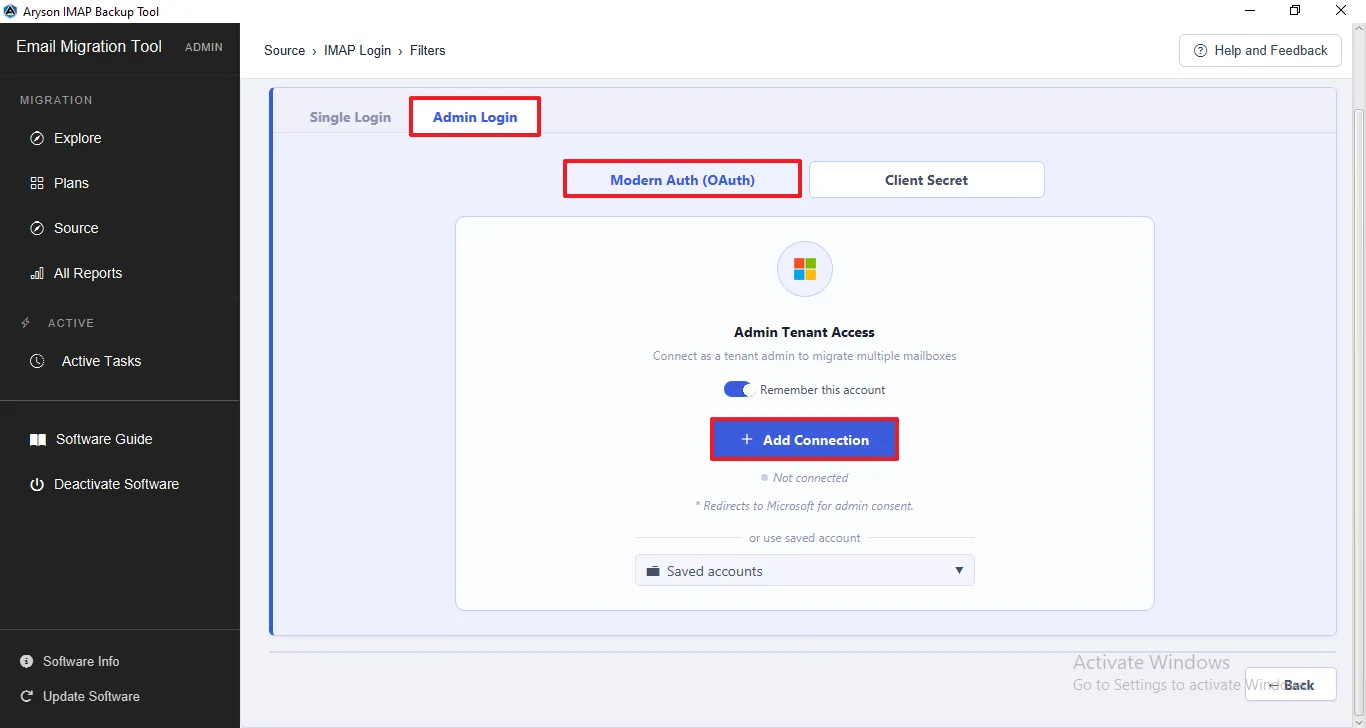Image resolution: width=1366 pixels, height=728 pixels.
Task: Click the Deactivate Software power icon
Action: point(37,484)
